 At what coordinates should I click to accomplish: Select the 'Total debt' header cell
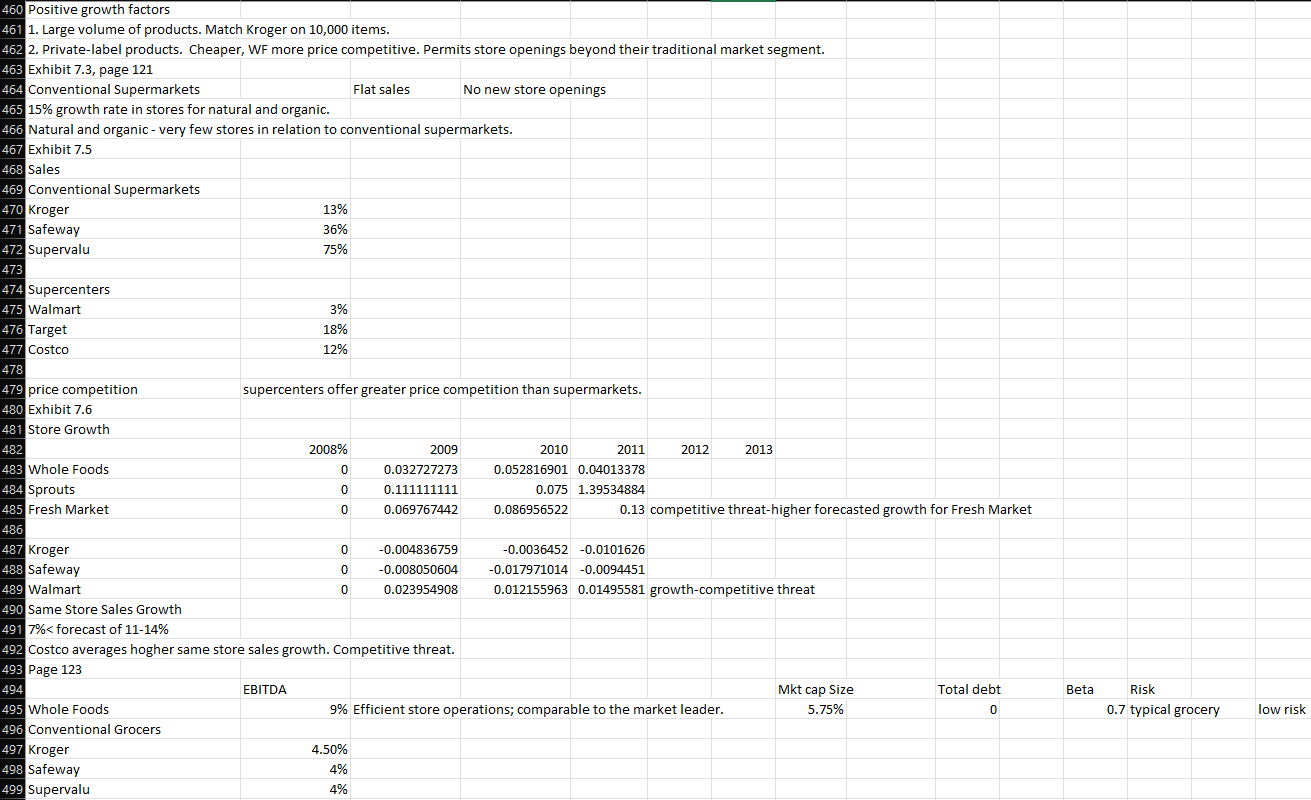coord(969,690)
